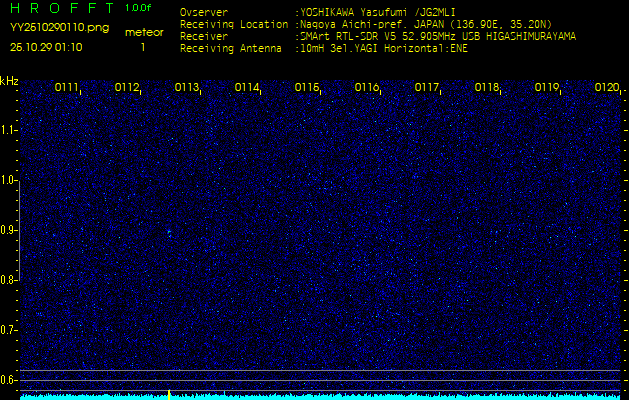Viewport: 629px width, 400px height.
Task: Click the yellow meteor marker in bottom strip
Action: [x=169, y=394]
